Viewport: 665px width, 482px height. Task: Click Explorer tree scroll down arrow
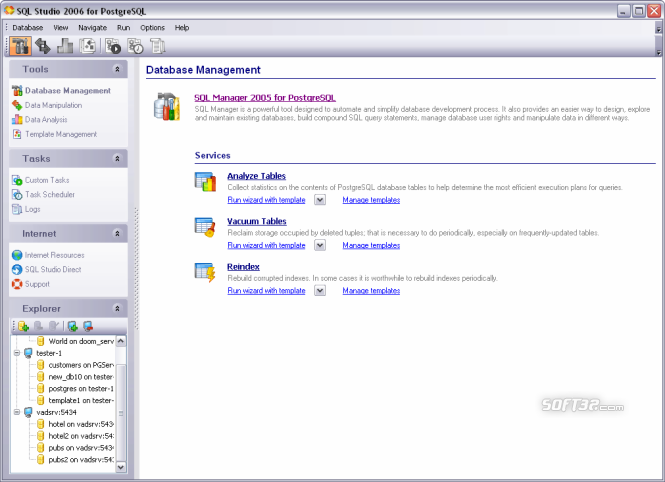point(121,467)
